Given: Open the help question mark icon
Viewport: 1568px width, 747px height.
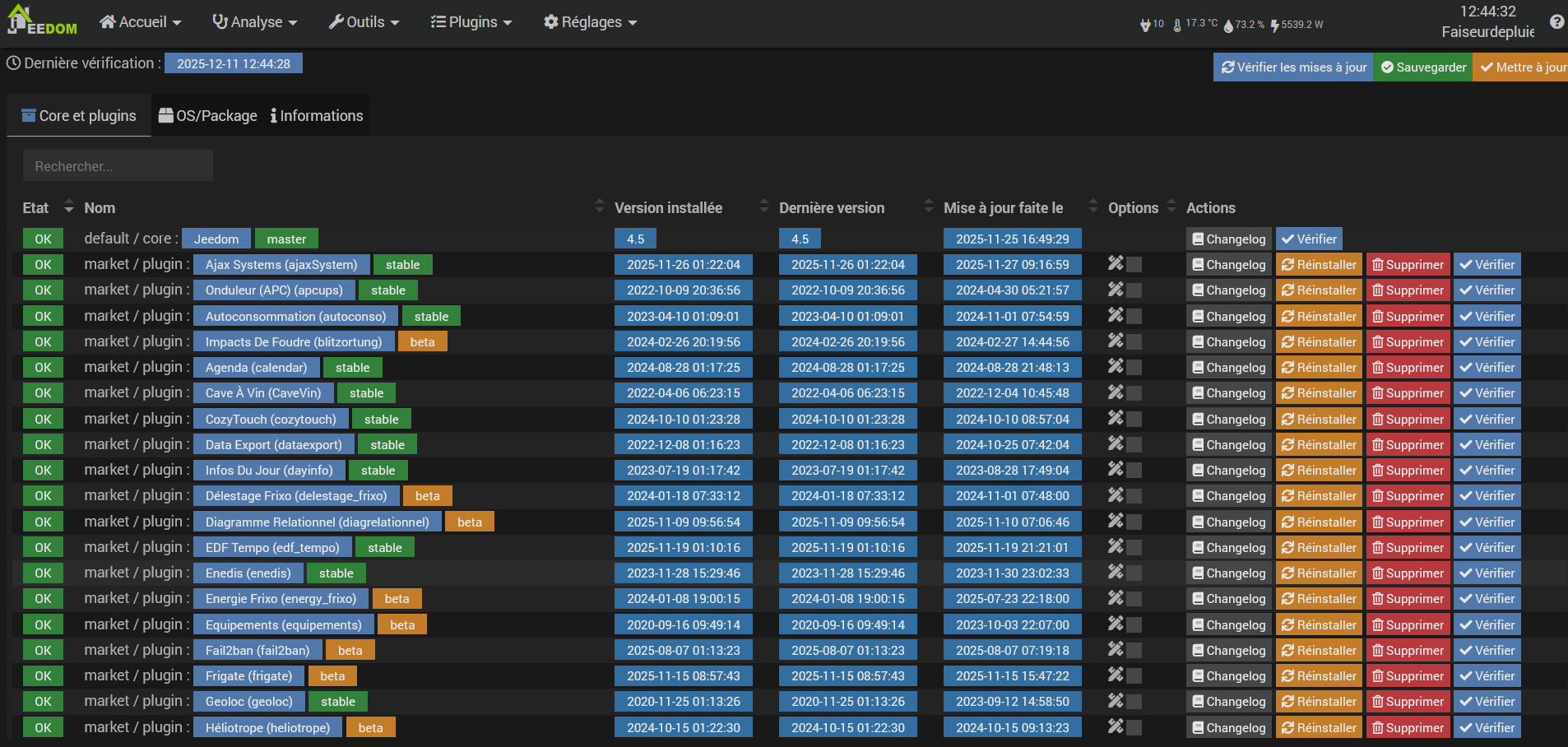Looking at the screenshot, I should pyautogui.click(x=1556, y=22).
